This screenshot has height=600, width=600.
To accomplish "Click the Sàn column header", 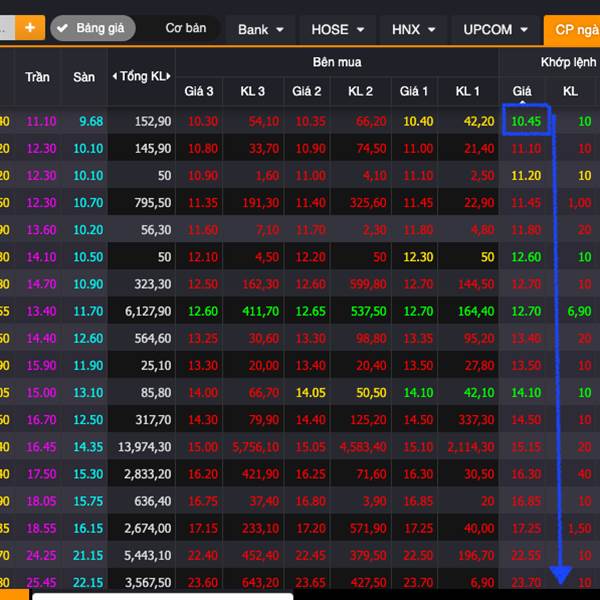I will tap(84, 77).
